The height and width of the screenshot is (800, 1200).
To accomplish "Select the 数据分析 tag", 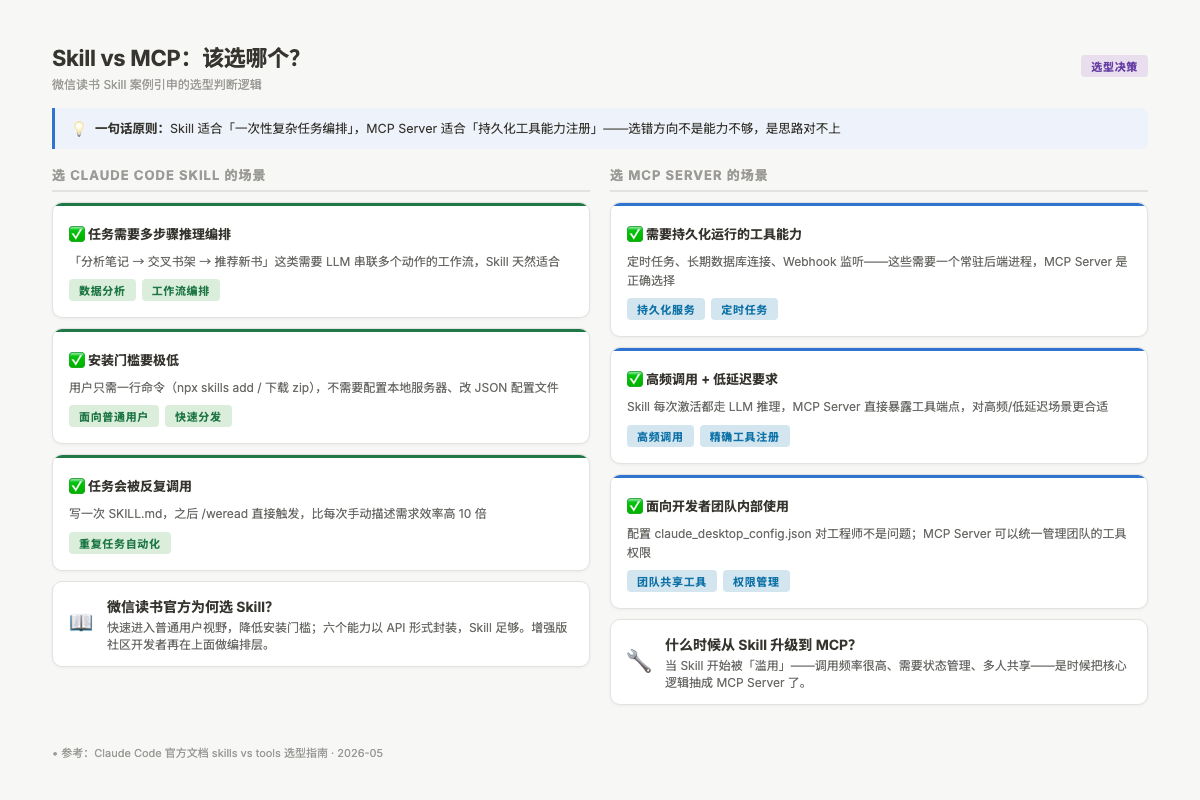I will [102, 291].
